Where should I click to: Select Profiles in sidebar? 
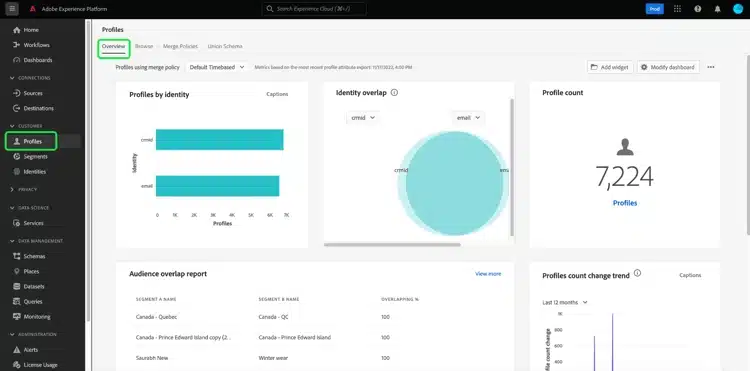pyautogui.click(x=32, y=142)
